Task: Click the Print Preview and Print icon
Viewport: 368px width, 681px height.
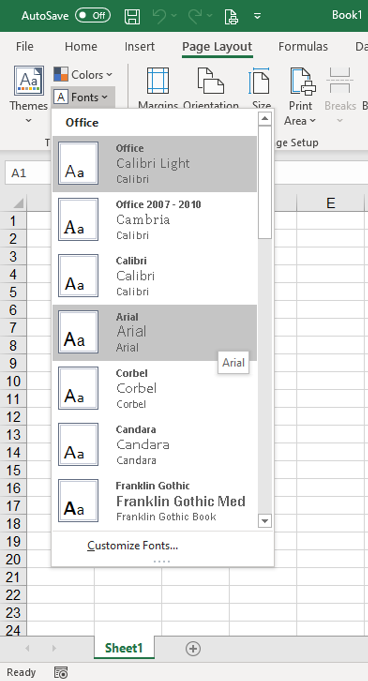Action: pos(231,16)
